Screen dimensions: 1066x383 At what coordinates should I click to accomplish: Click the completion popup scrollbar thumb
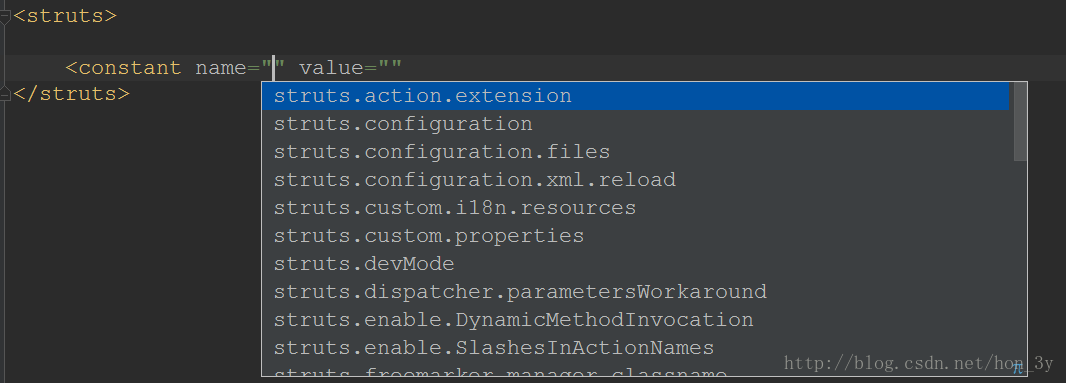pyautogui.click(x=1020, y=122)
